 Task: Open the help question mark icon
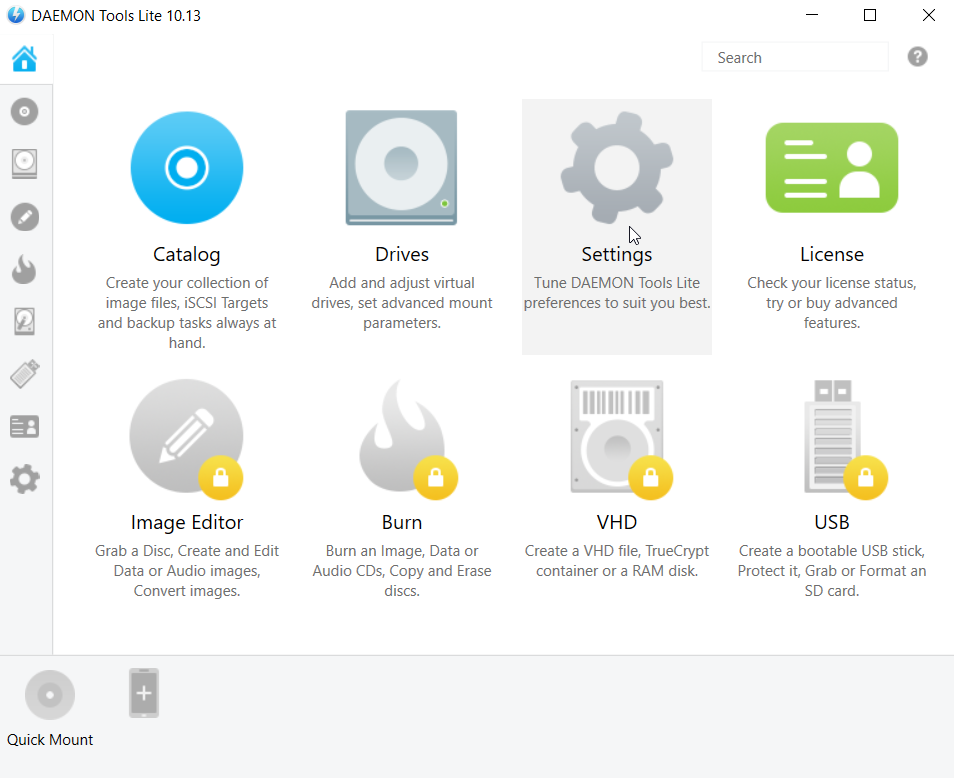click(917, 57)
